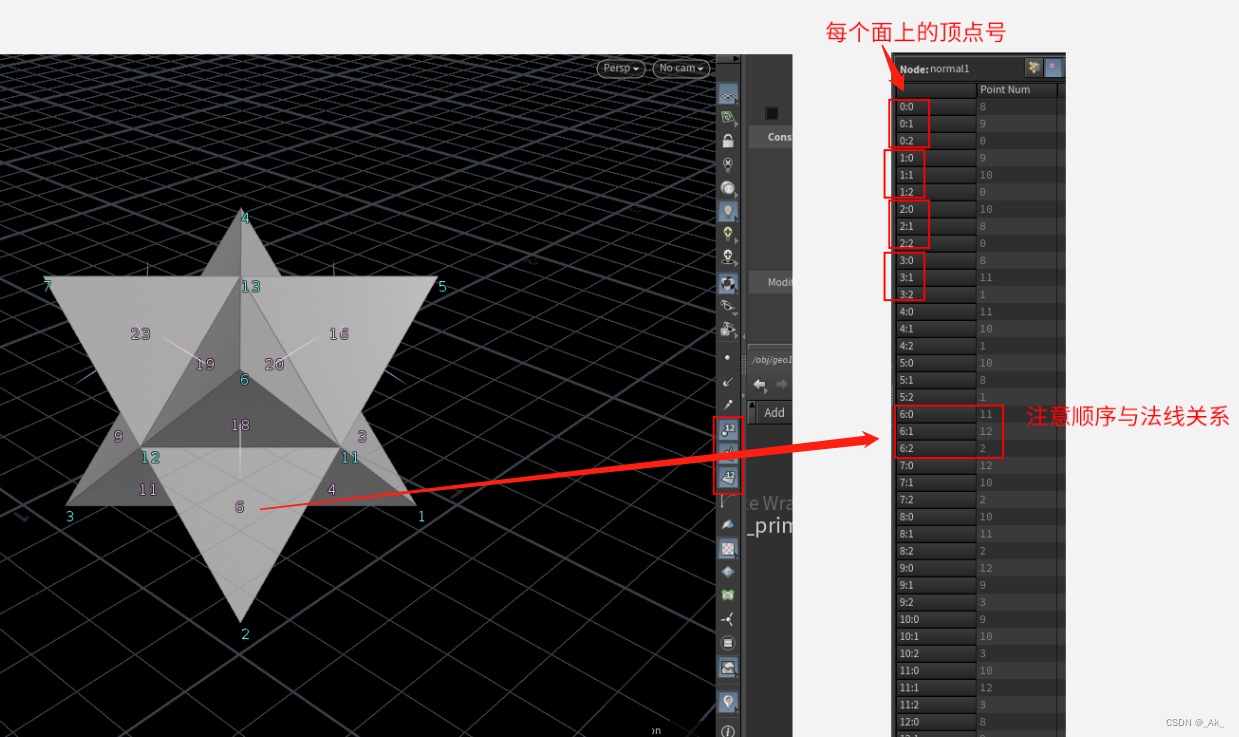Select vertex row 0:0 in spreadsheet
The width and height of the screenshot is (1239, 737).
pyautogui.click(x=935, y=107)
